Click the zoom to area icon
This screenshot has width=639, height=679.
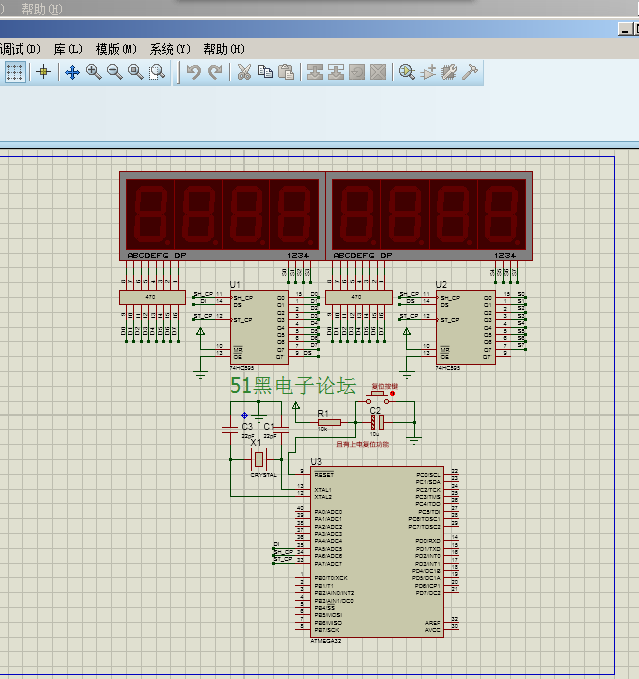tap(157, 72)
